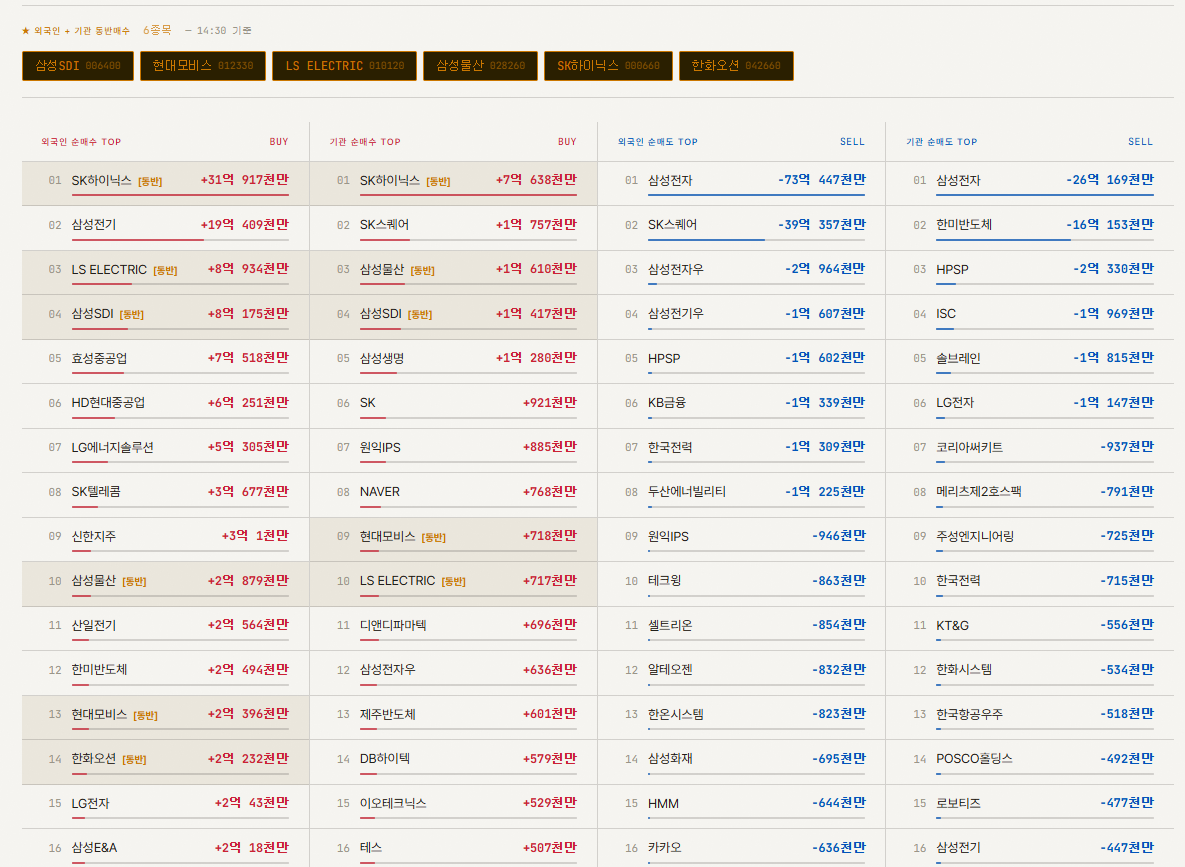This screenshot has width=1185, height=867.
Task: Click LG전자 row with -1억 147천만
Action: point(1030,407)
